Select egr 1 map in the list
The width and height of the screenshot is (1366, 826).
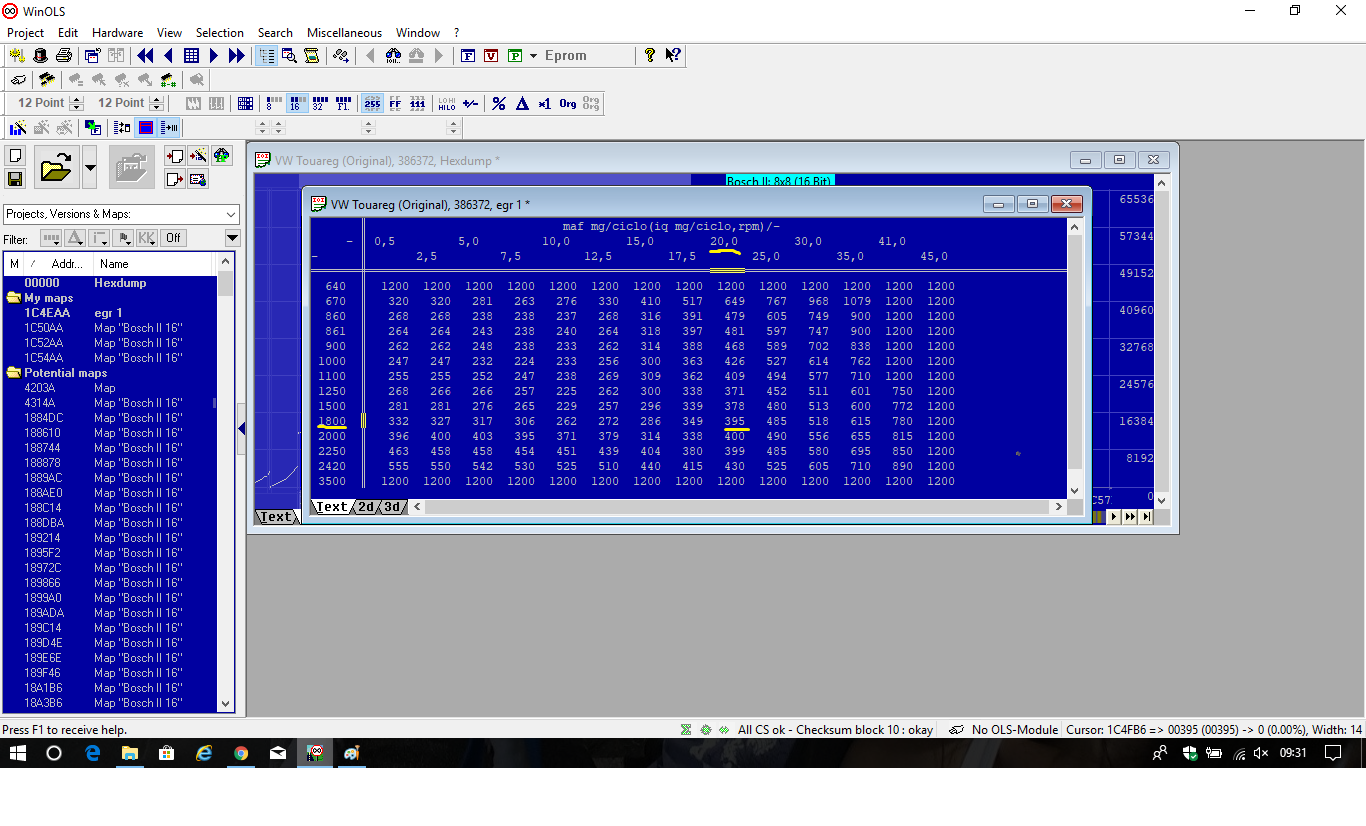click(108, 313)
